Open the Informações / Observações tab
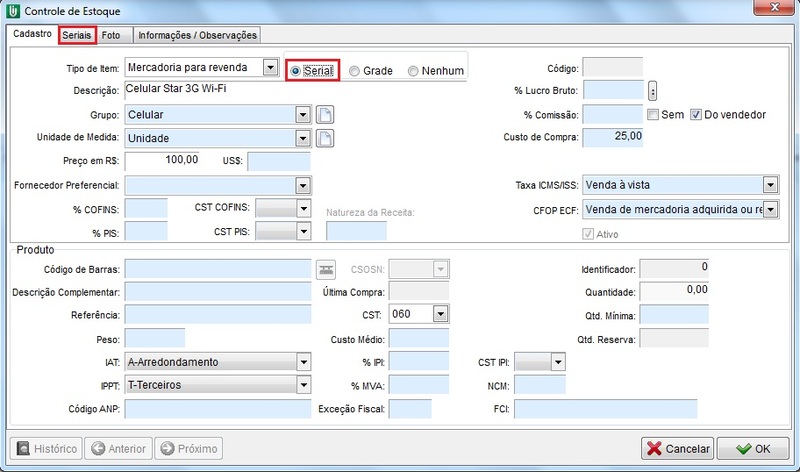 tap(197, 35)
